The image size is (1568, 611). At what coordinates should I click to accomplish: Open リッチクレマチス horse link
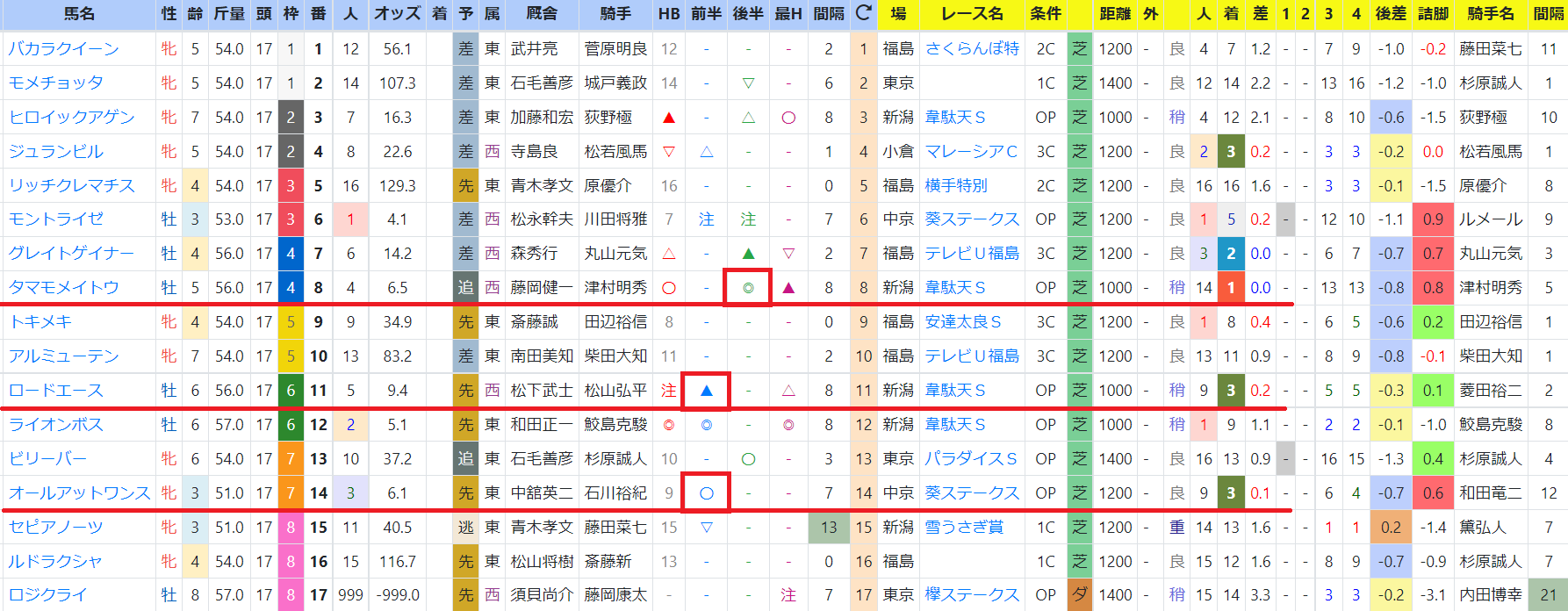(71, 186)
